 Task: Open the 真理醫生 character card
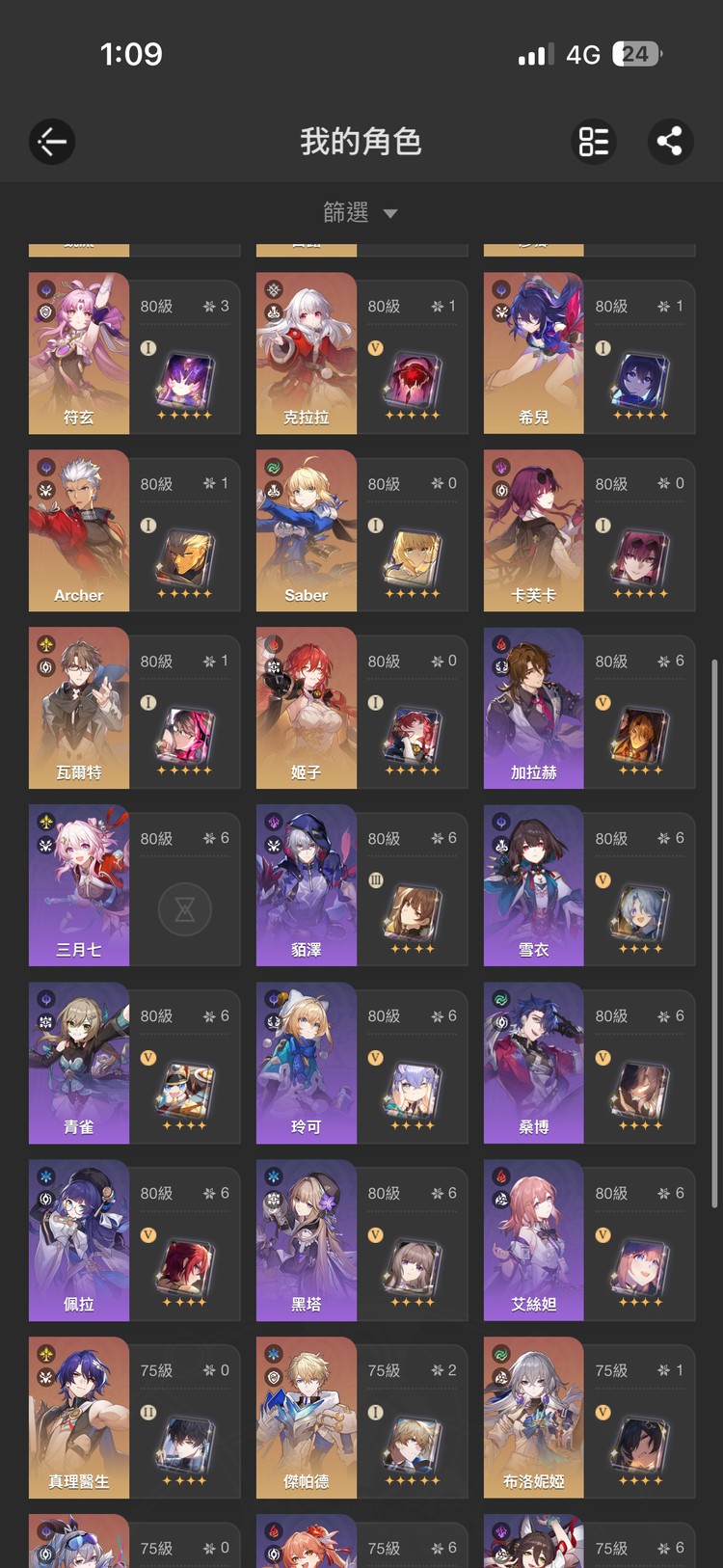(x=135, y=1418)
